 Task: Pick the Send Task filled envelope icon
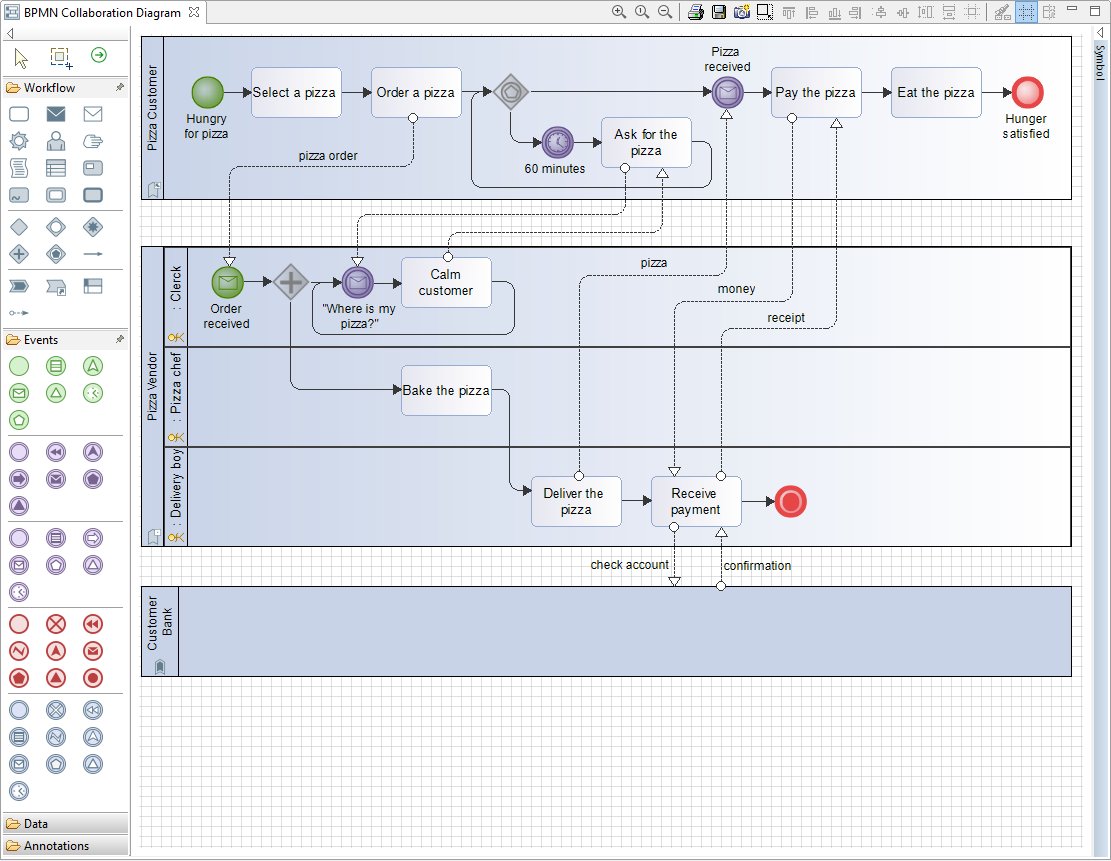(56, 114)
